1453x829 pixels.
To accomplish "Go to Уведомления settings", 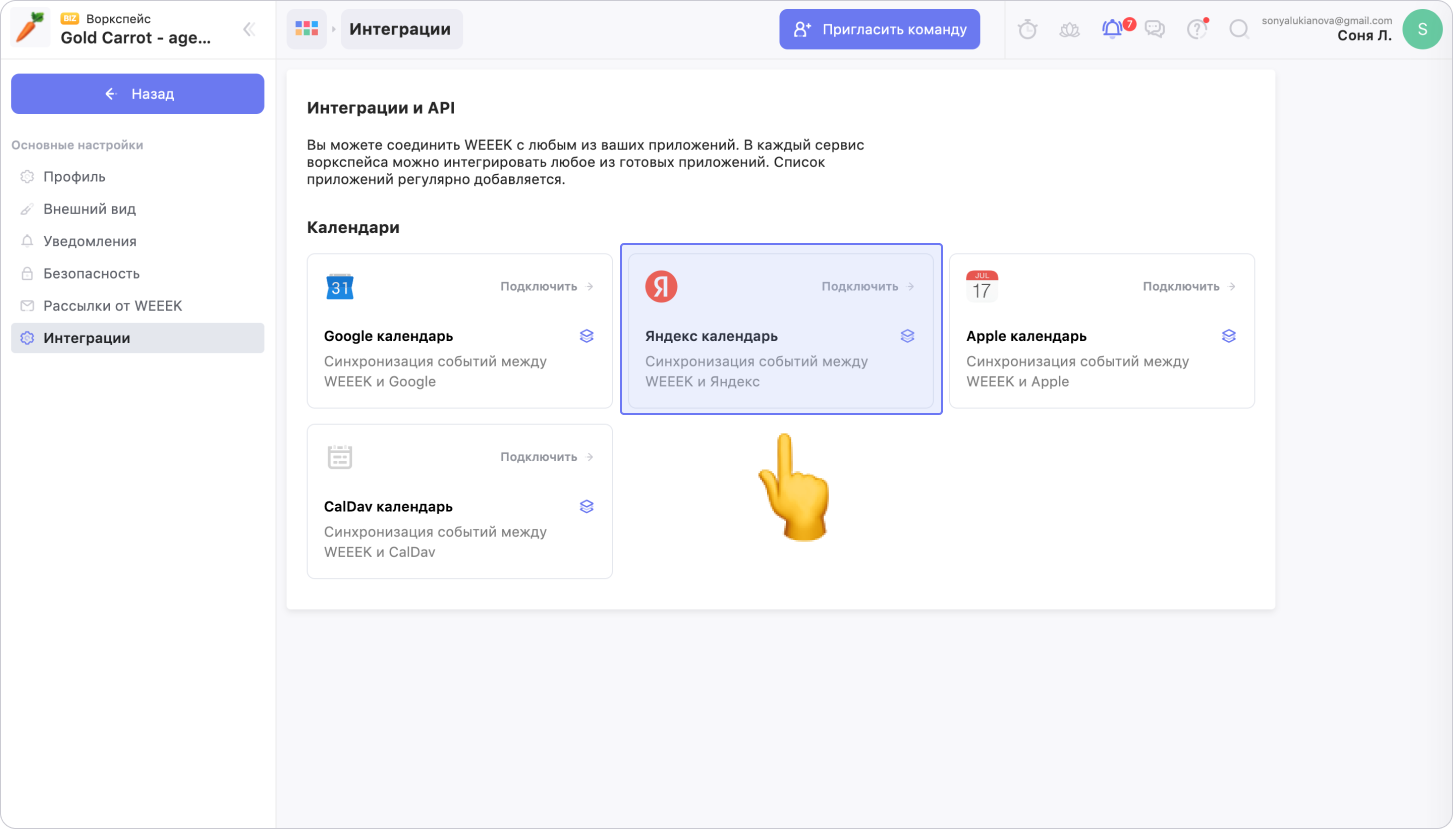I will [x=138, y=241].
